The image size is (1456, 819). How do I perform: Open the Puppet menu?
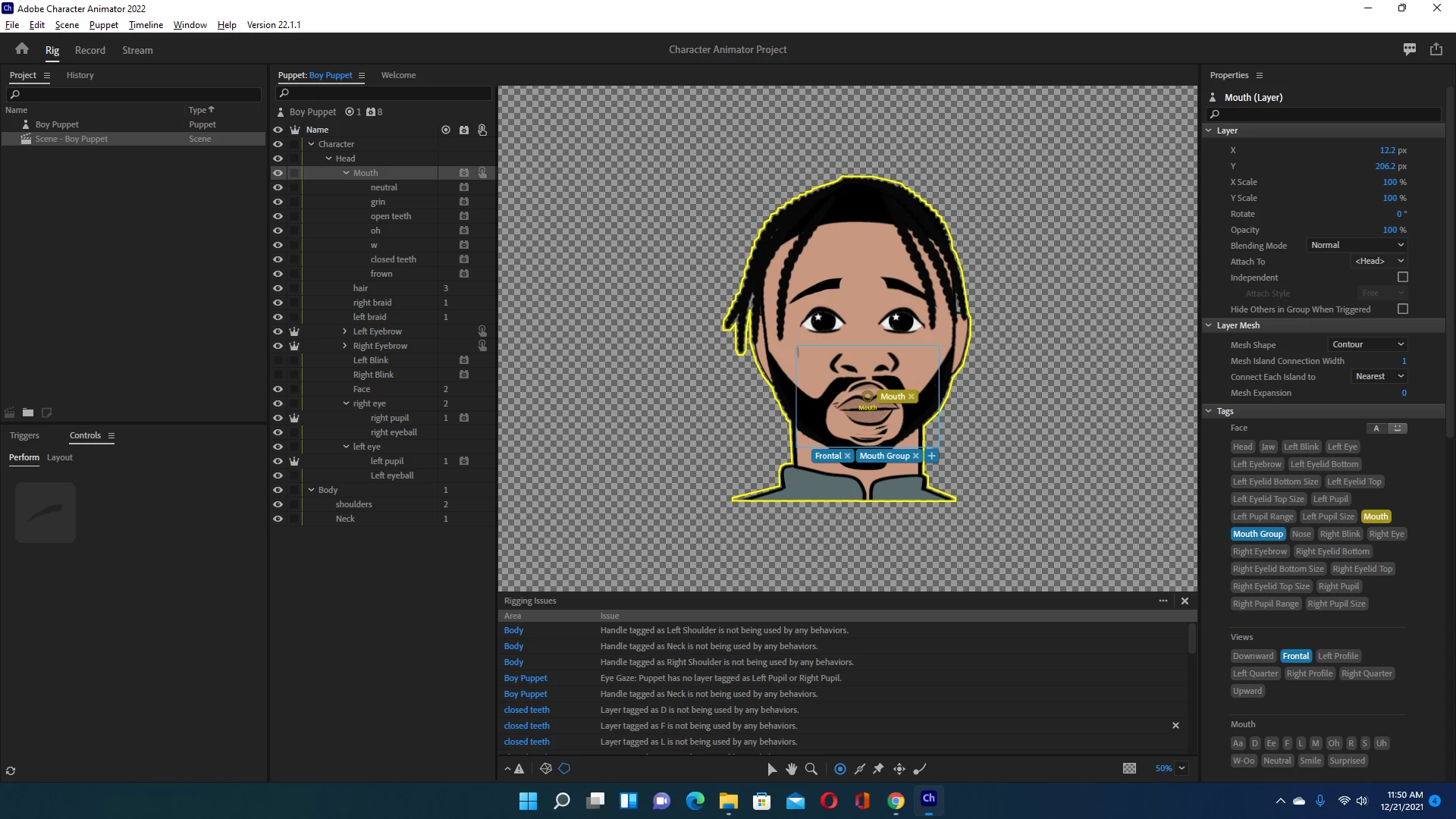coord(103,24)
